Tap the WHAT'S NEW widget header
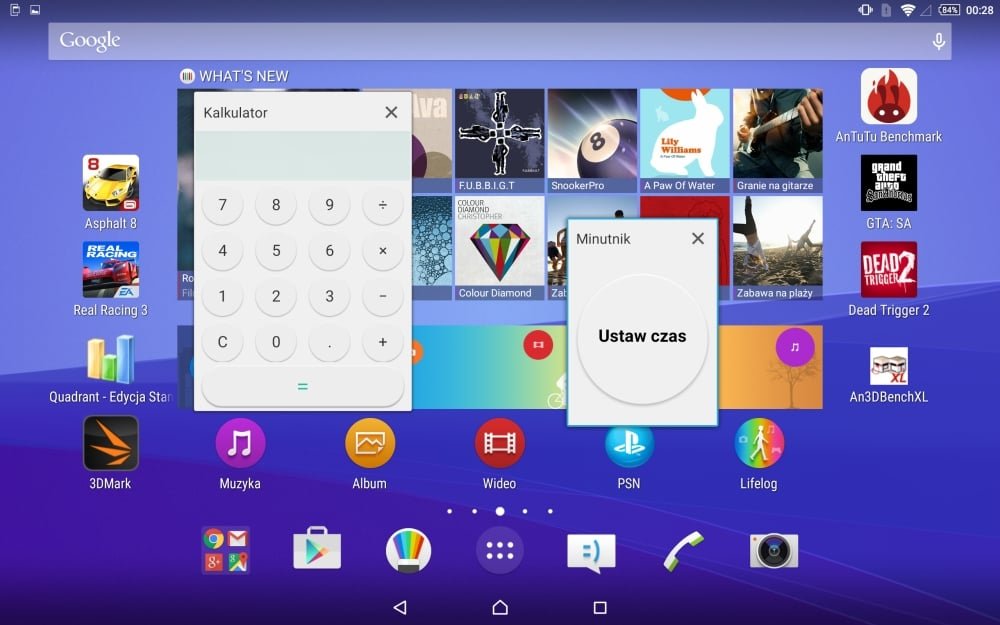 pos(234,76)
